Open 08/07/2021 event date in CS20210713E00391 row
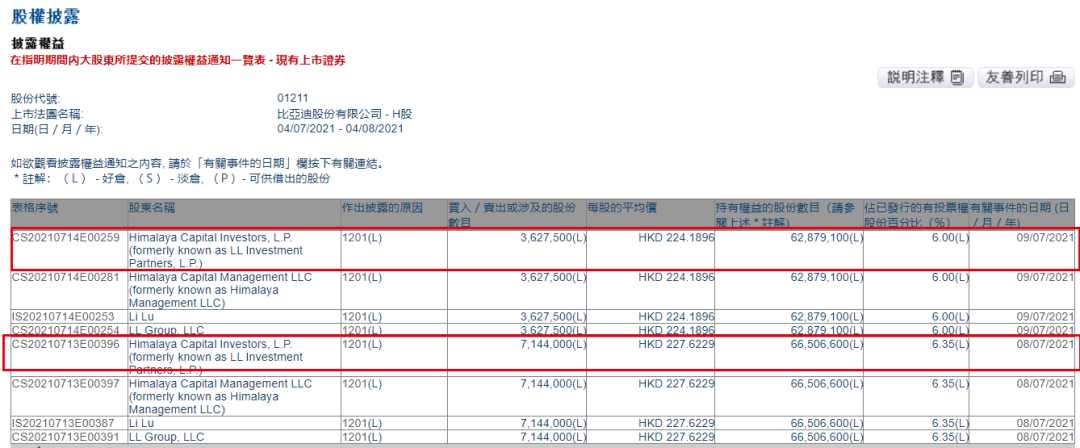The height and width of the screenshot is (448, 1080). click(1046, 437)
